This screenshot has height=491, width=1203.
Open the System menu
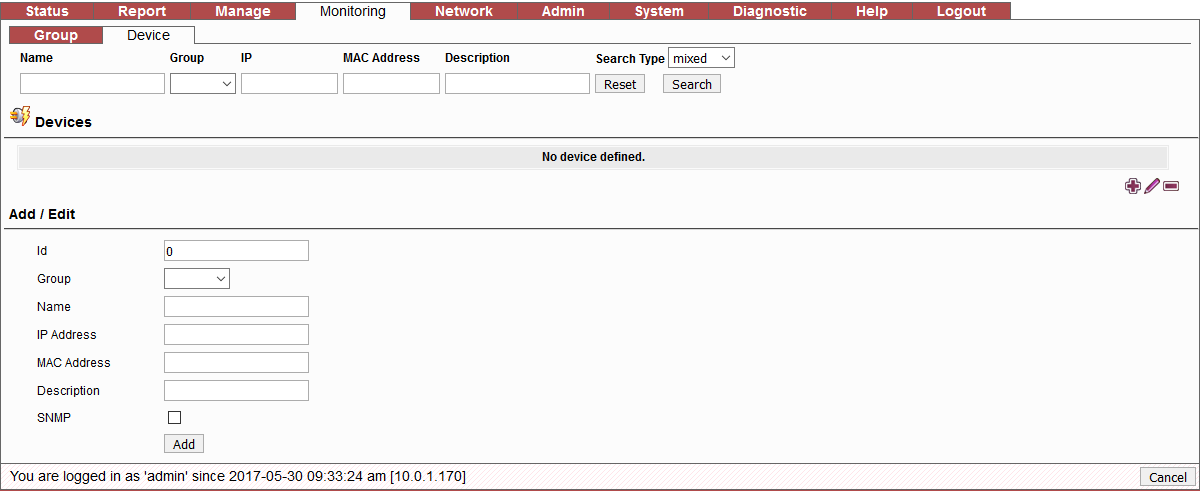tap(659, 12)
